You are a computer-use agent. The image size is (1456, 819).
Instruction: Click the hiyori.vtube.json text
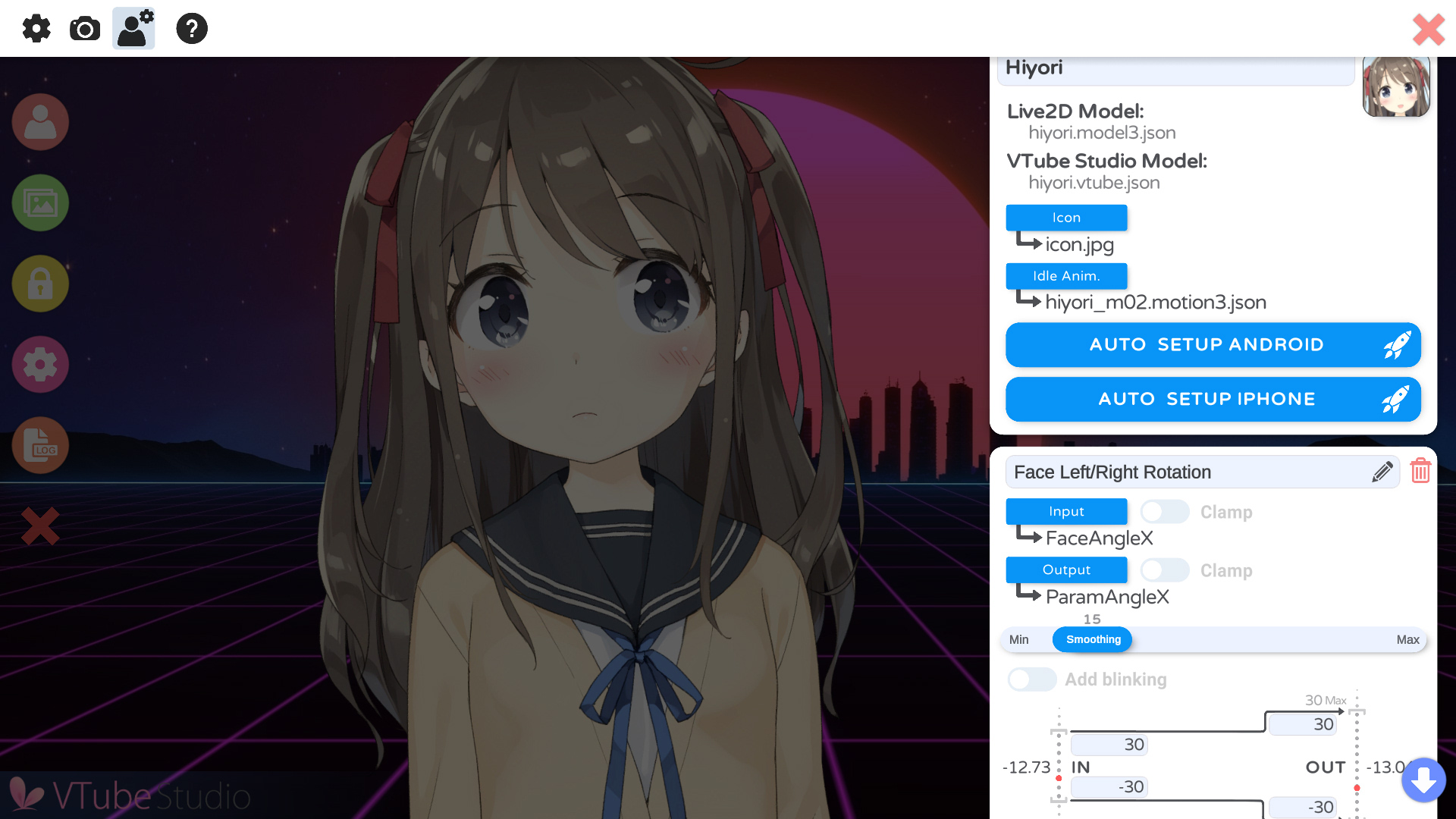[1094, 183]
